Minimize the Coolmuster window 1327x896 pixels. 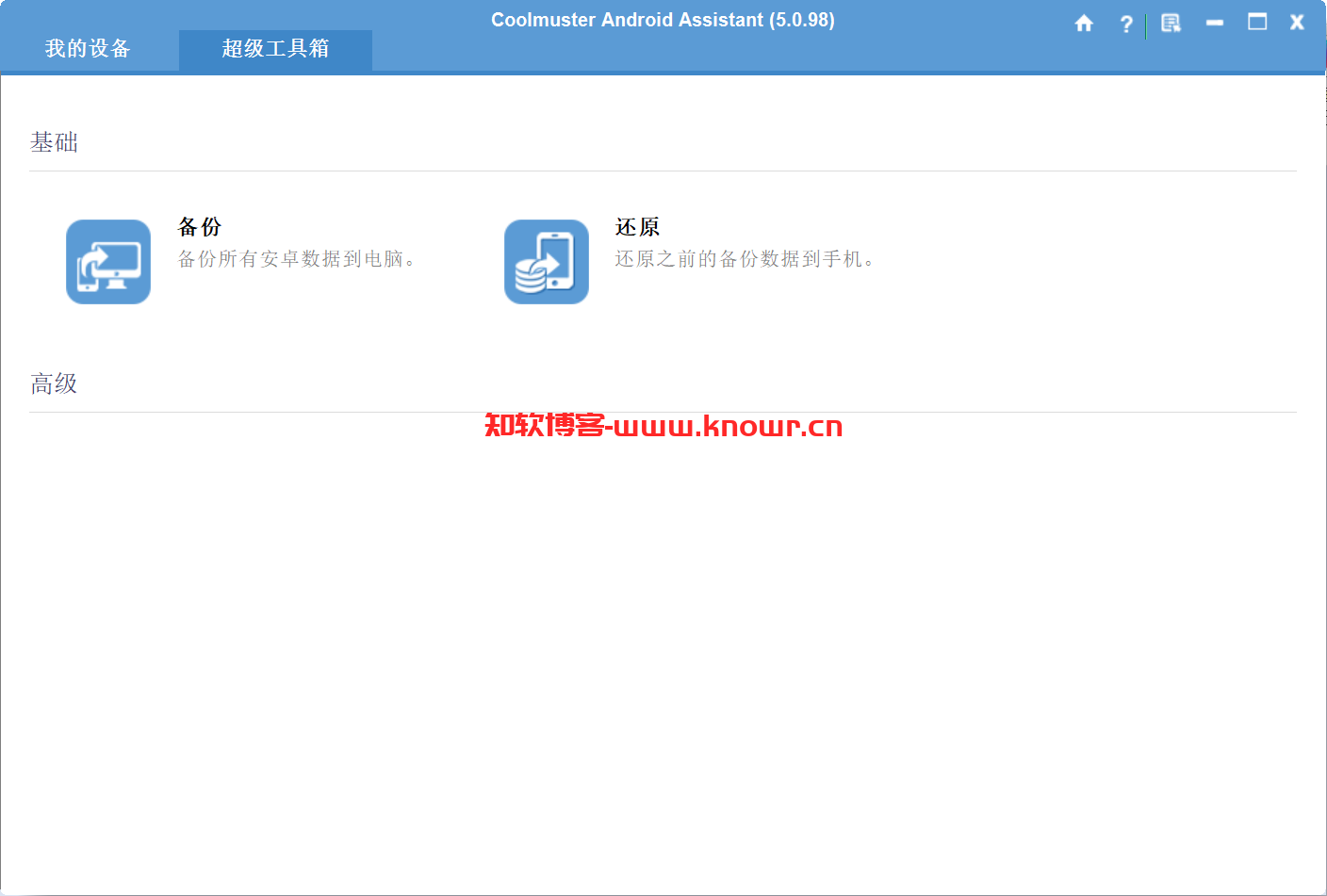tap(1215, 23)
